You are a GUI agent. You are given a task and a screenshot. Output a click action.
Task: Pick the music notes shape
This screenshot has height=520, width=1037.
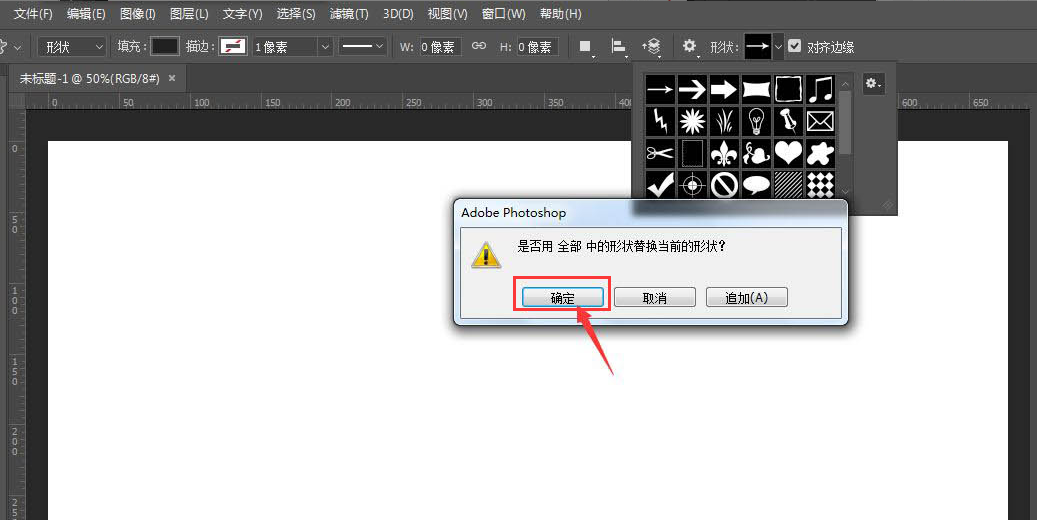pyautogui.click(x=820, y=89)
